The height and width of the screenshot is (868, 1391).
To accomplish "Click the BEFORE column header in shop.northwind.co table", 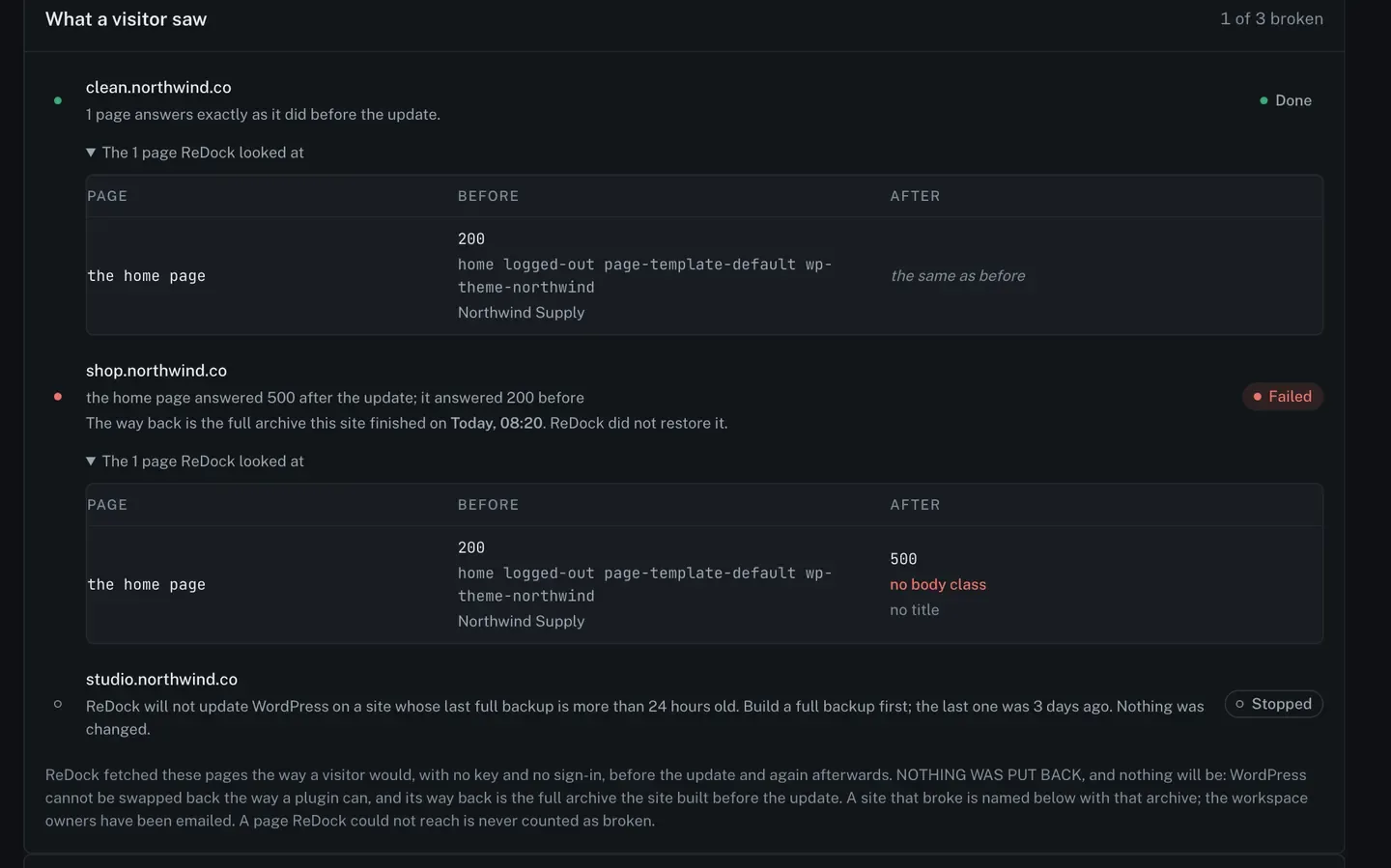I will point(489,505).
